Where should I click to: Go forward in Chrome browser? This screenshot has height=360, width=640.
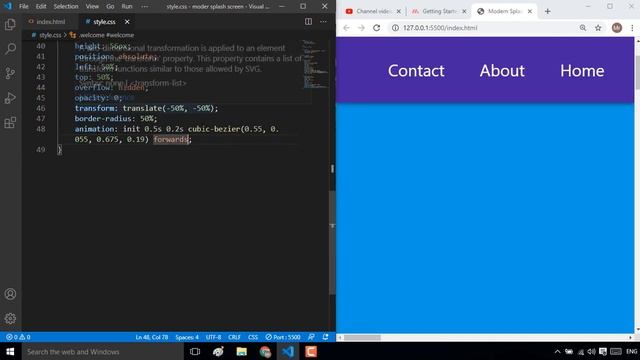pos(361,28)
